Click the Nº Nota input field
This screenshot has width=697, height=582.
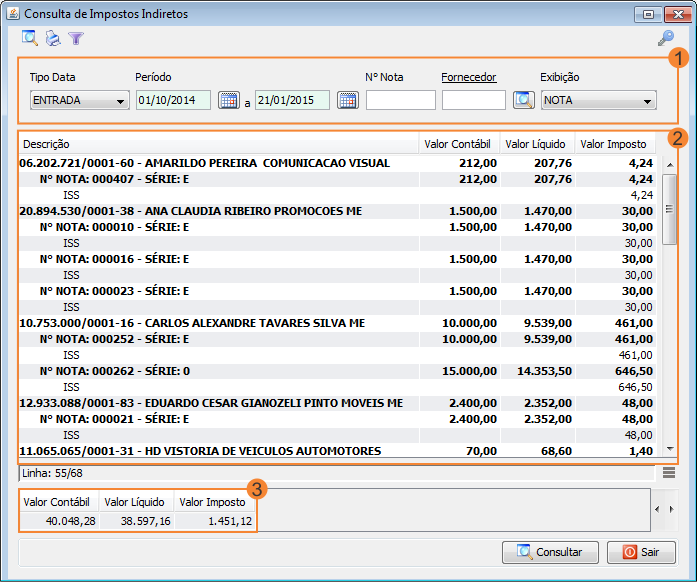pyautogui.click(x=401, y=100)
